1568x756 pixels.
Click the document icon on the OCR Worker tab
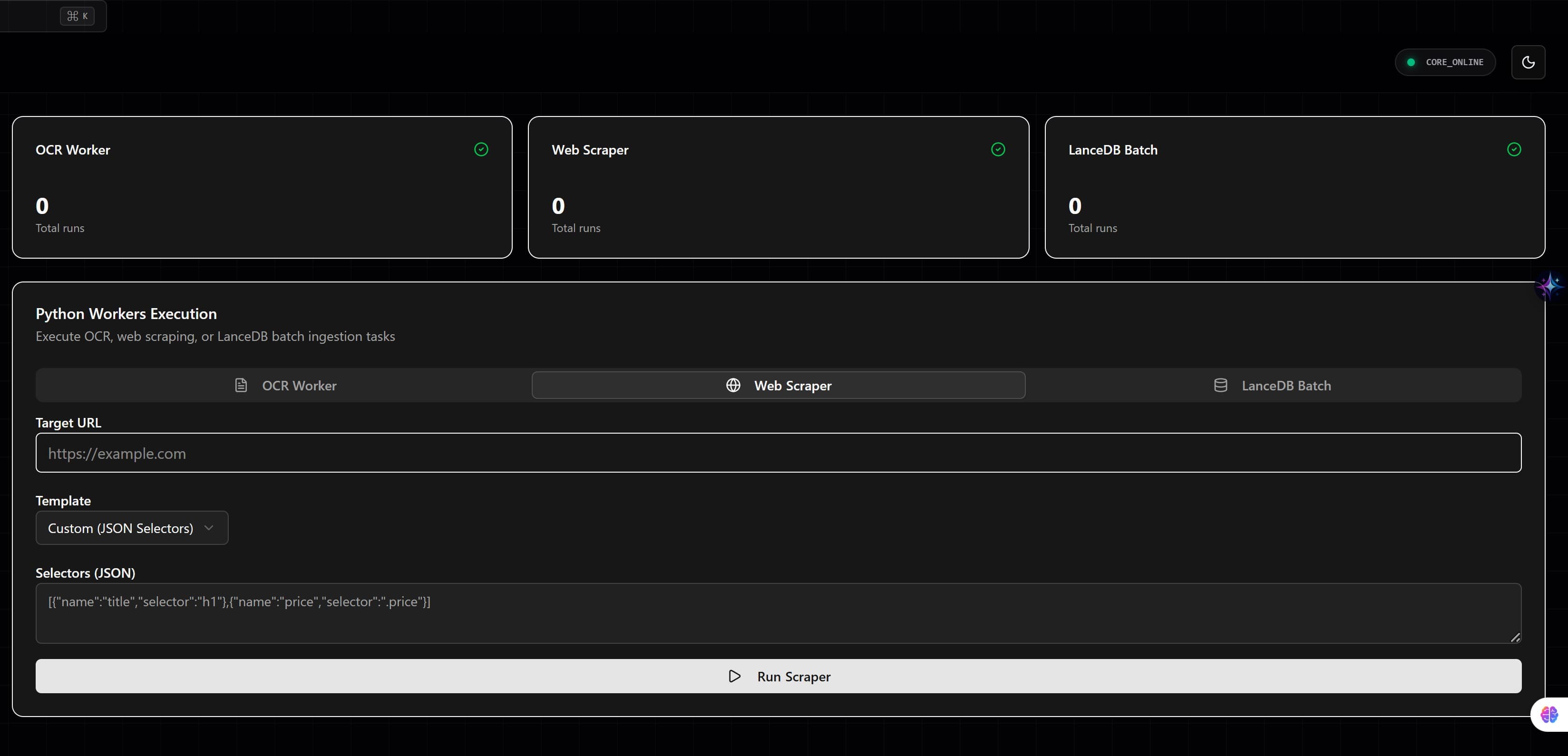pos(241,385)
